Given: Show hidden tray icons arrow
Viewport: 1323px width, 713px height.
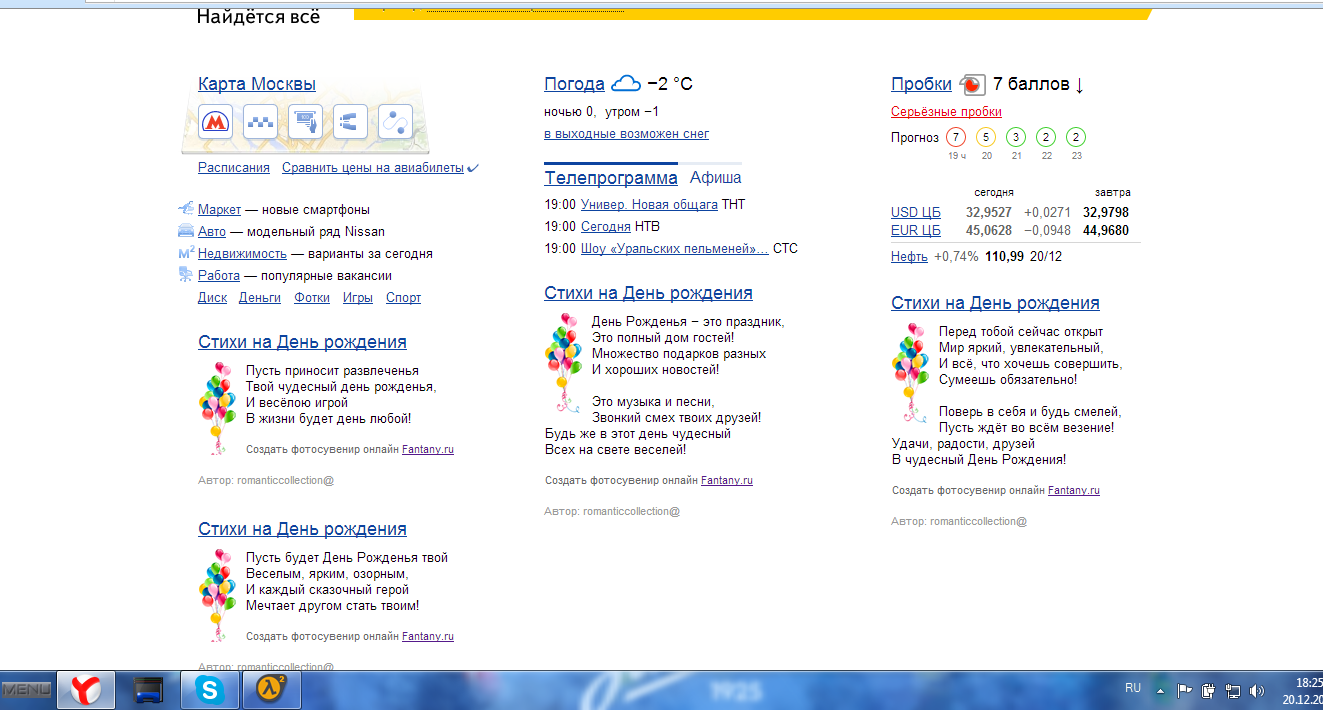Looking at the screenshot, I should 1160,691.
